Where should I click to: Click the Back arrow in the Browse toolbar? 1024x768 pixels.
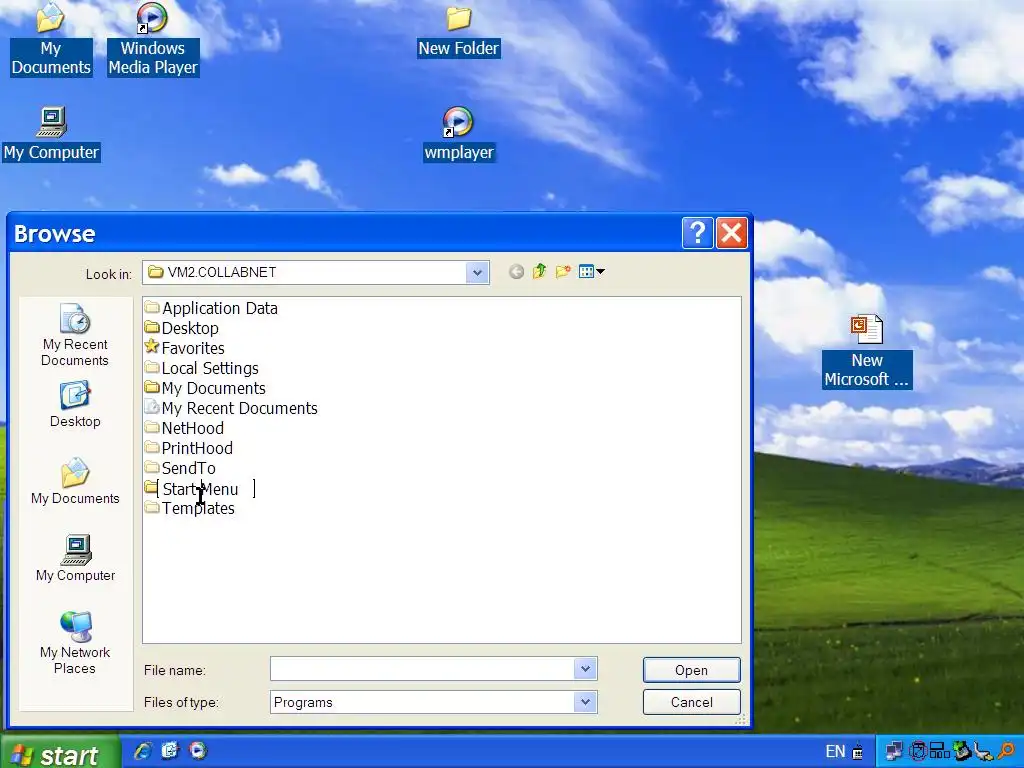coord(516,272)
